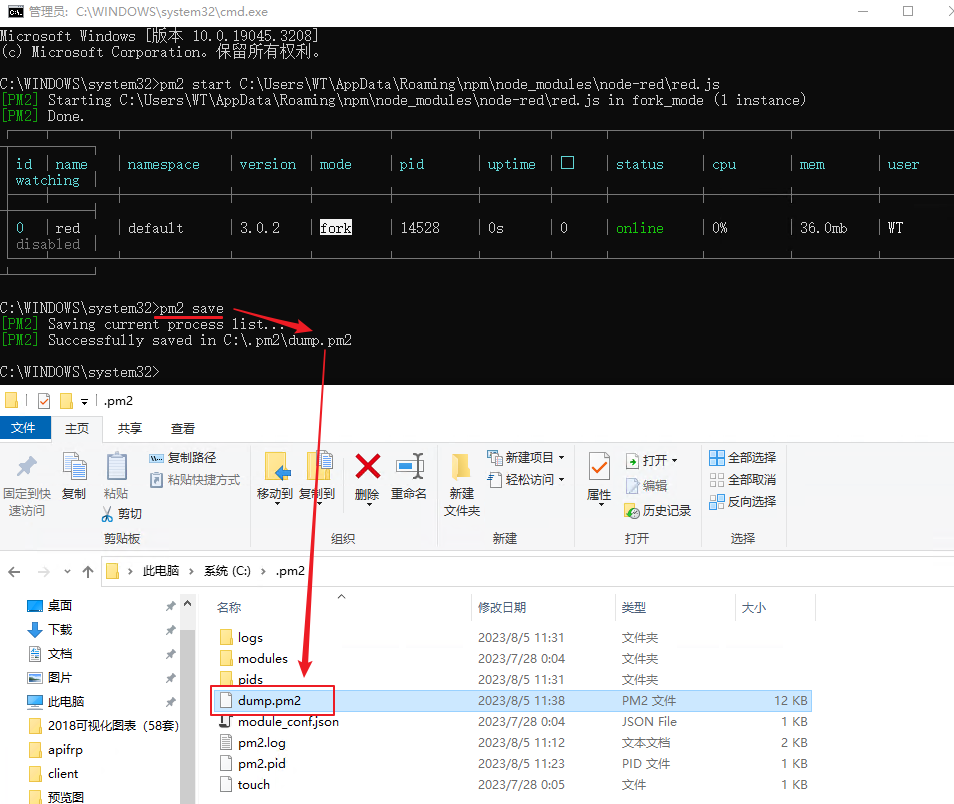
Task: Click the properties checkmark icon in quick access toolbar
Action: (x=44, y=401)
